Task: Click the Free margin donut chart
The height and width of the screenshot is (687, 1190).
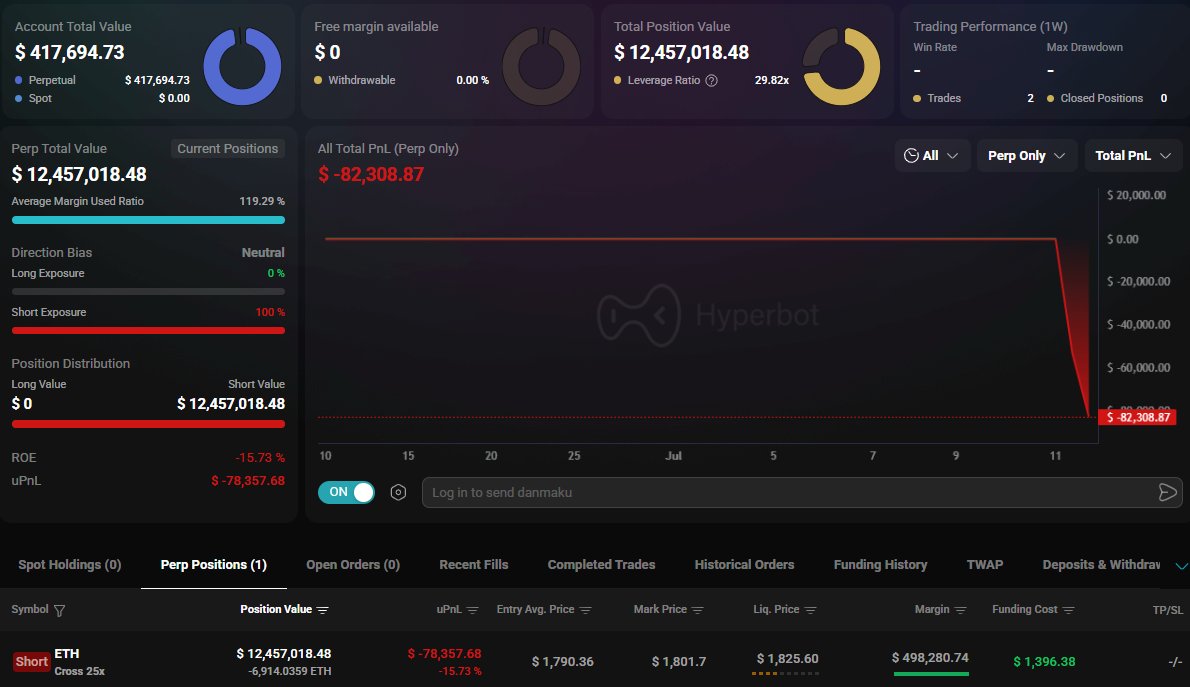Action: click(541, 66)
